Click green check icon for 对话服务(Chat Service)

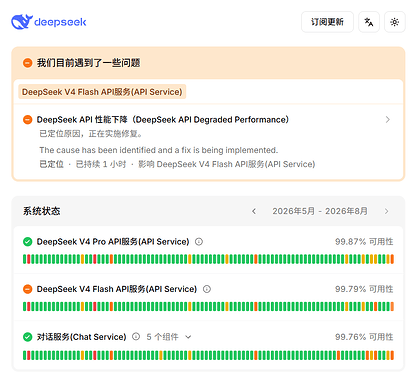tap(27, 337)
